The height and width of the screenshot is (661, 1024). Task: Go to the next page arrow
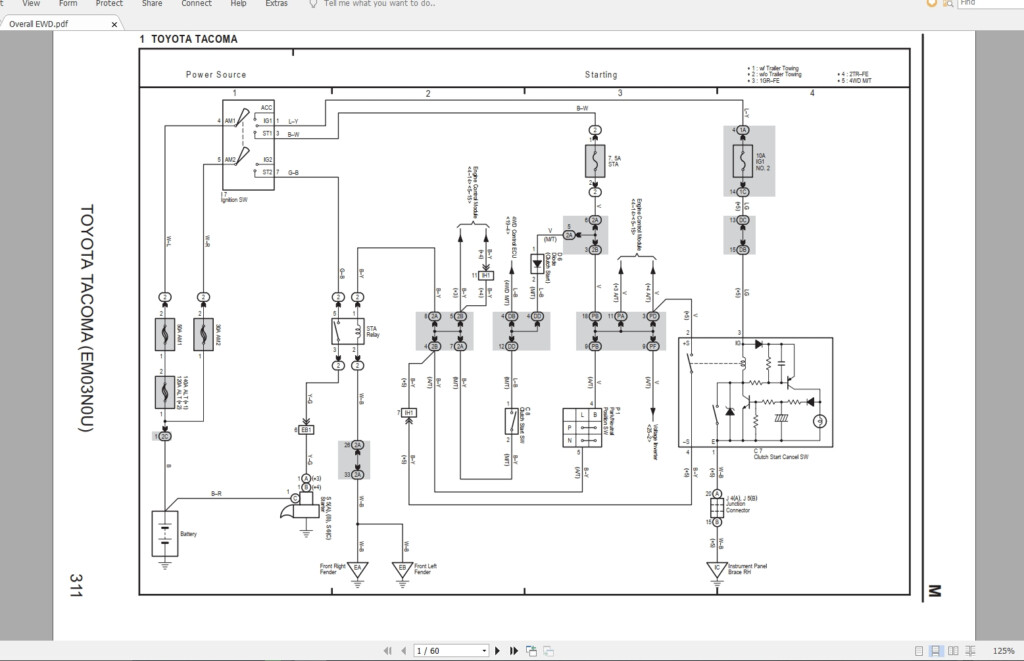(498, 651)
